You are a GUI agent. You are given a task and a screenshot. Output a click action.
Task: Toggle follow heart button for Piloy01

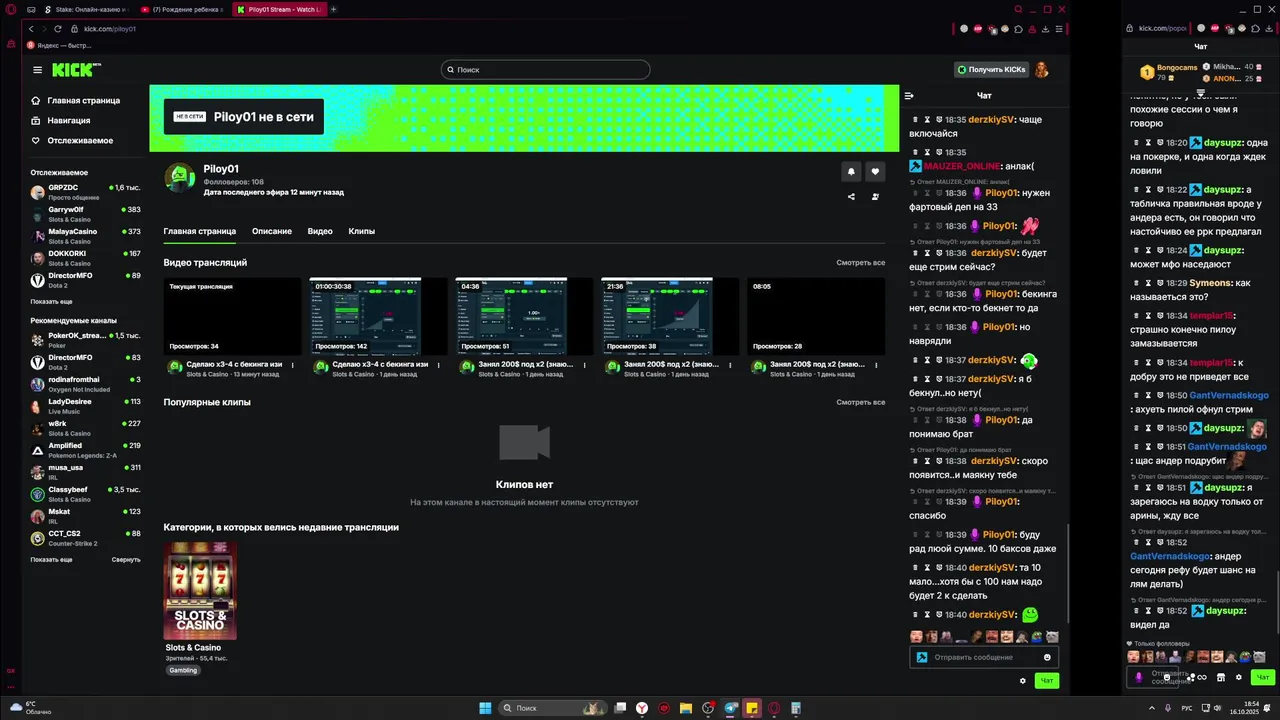(875, 172)
